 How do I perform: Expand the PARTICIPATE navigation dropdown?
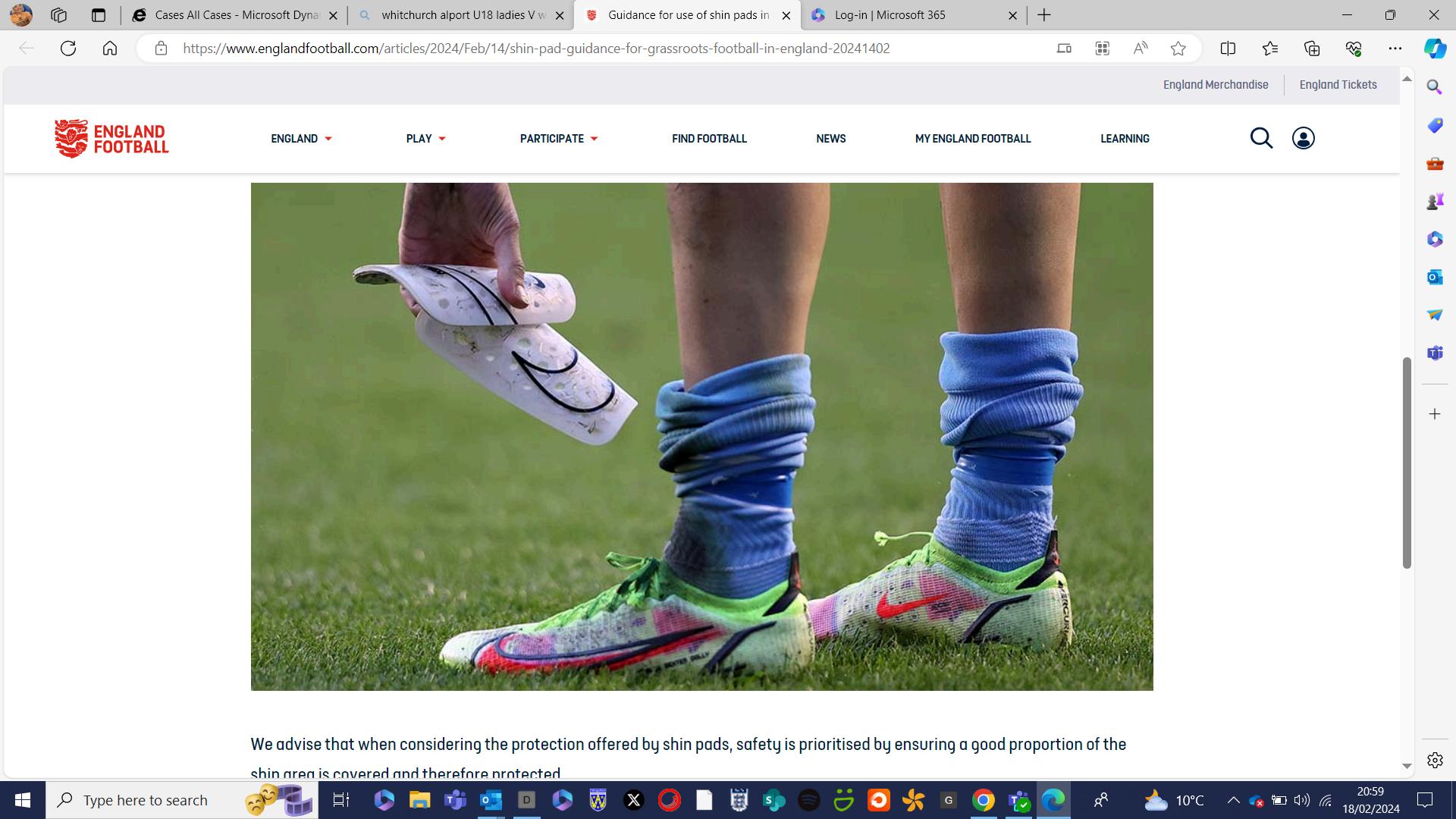point(558,139)
